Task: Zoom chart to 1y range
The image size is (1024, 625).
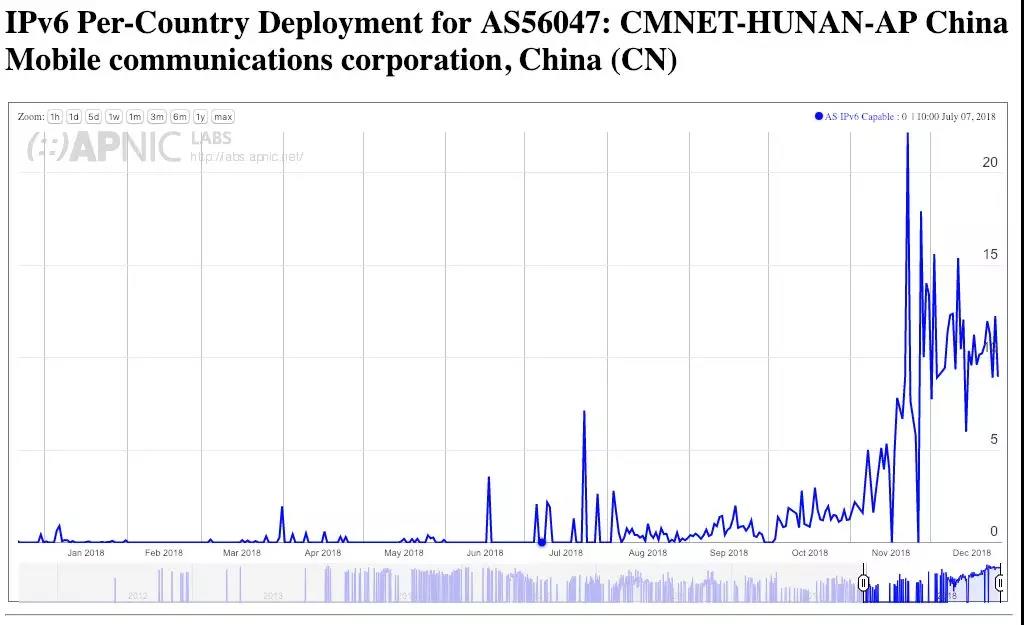Action: (200, 117)
